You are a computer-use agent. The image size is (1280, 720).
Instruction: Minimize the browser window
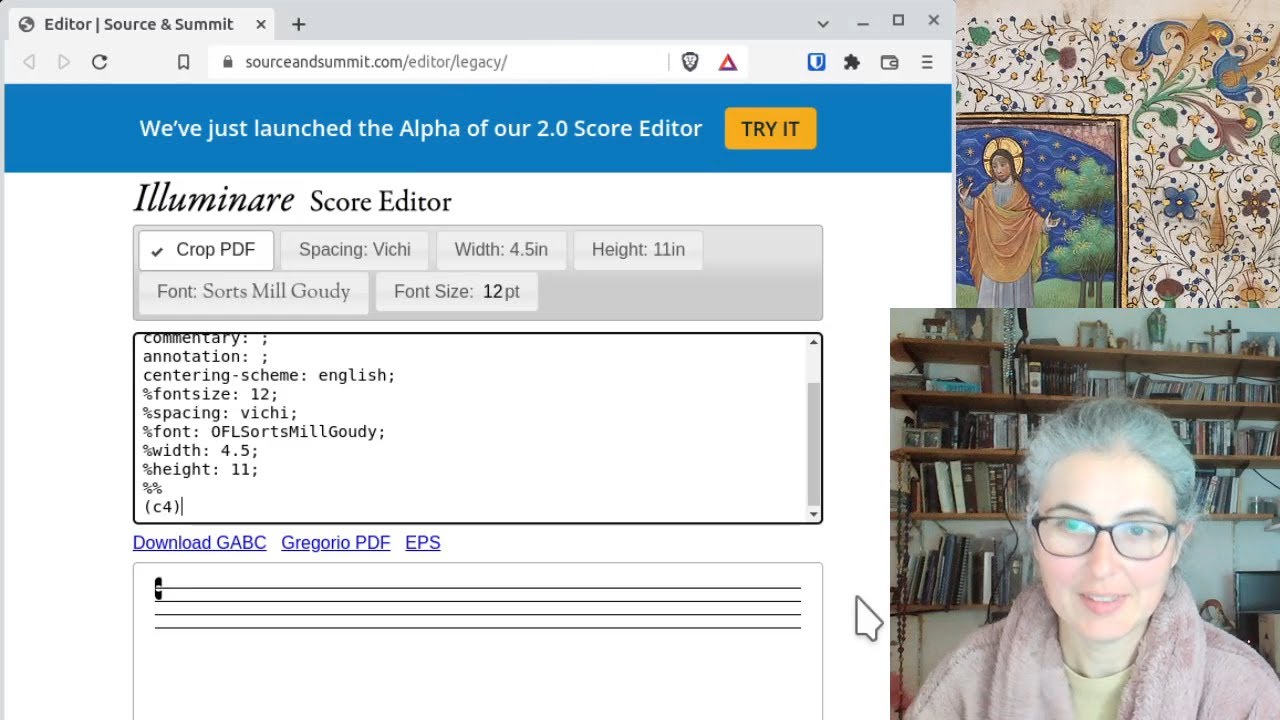862,23
